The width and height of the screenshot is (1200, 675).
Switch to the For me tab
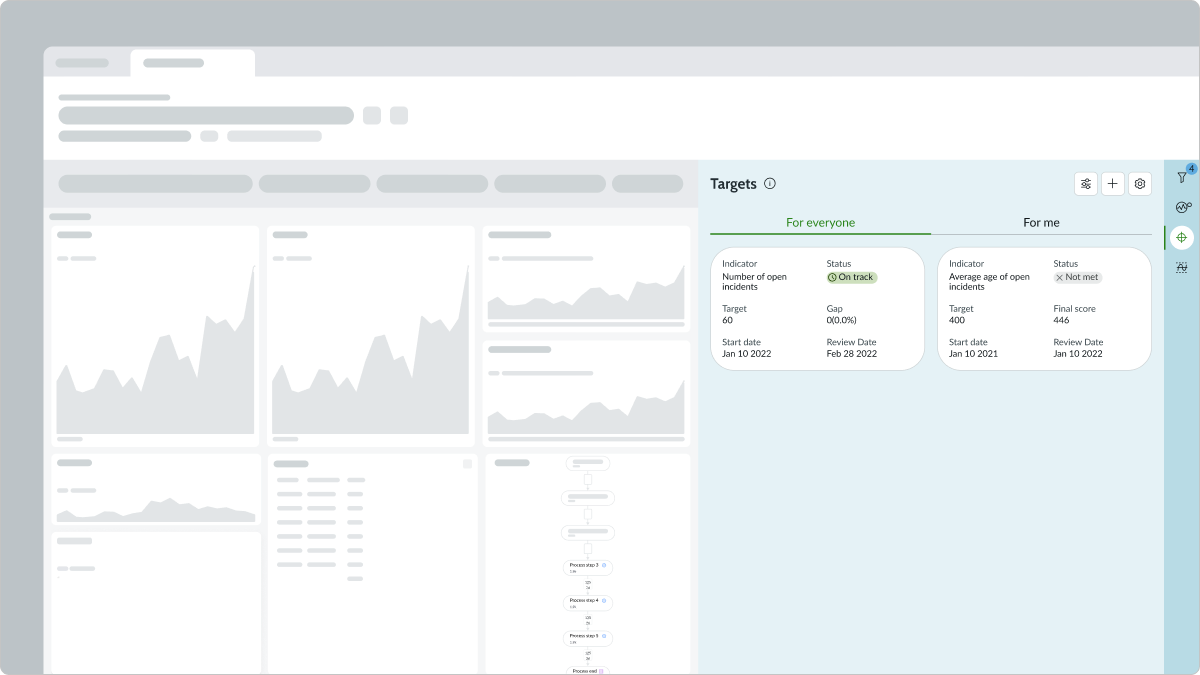click(1041, 223)
